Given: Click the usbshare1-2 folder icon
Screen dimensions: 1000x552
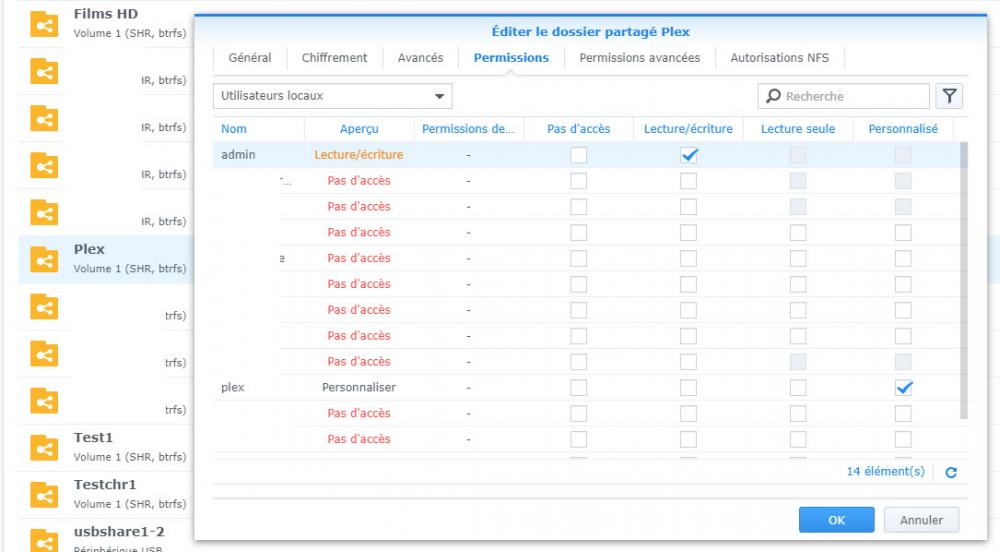Looking at the screenshot, I should coord(42,539).
